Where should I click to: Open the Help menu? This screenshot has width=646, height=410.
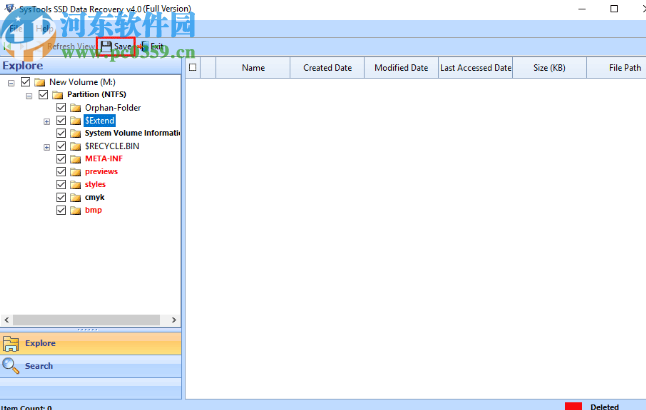click(x=44, y=28)
